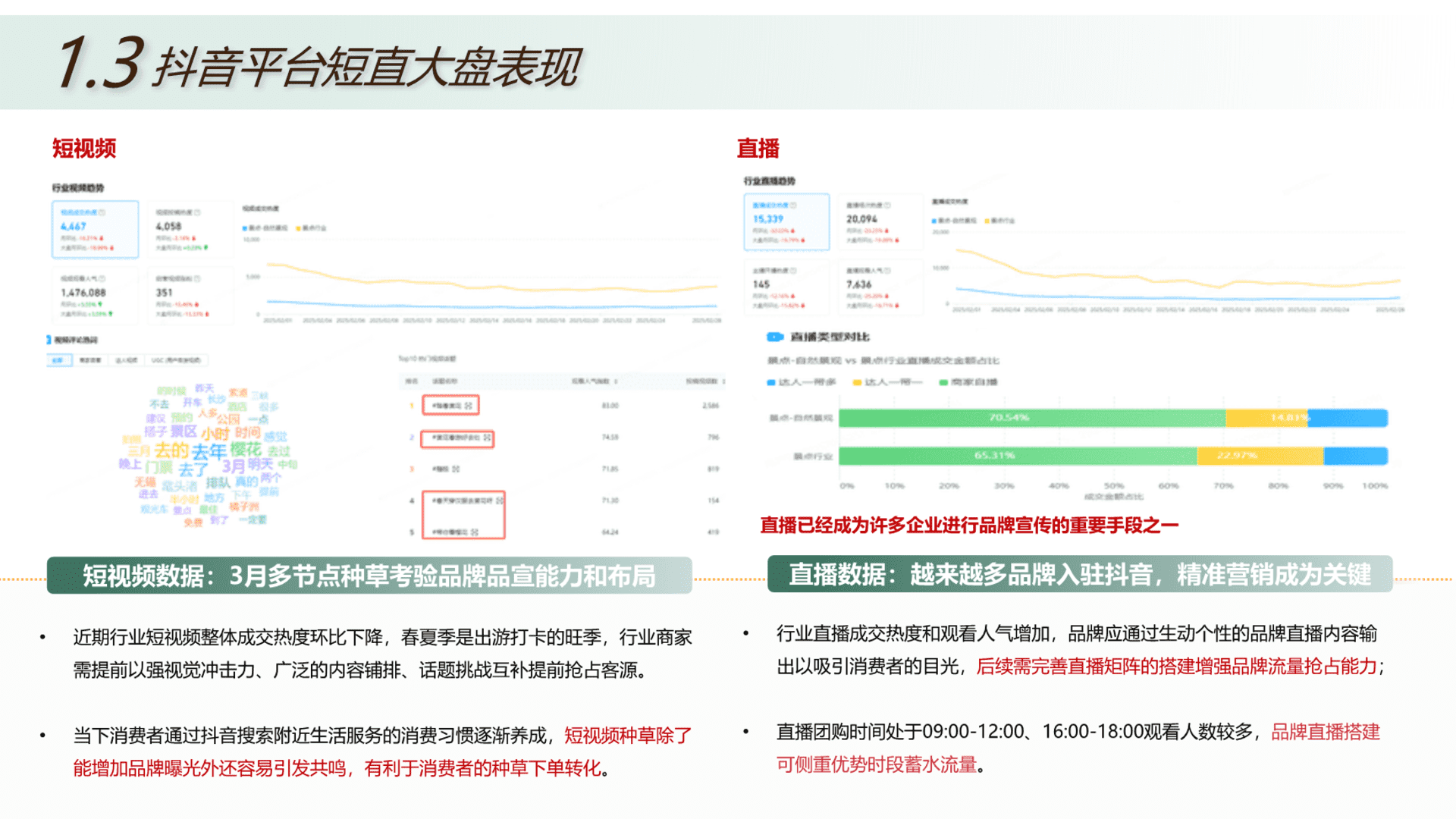Screen dimensions: 1456x819
Task: Click the word 去的 in word cloud
Action: pyautogui.click(x=171, y=450)
